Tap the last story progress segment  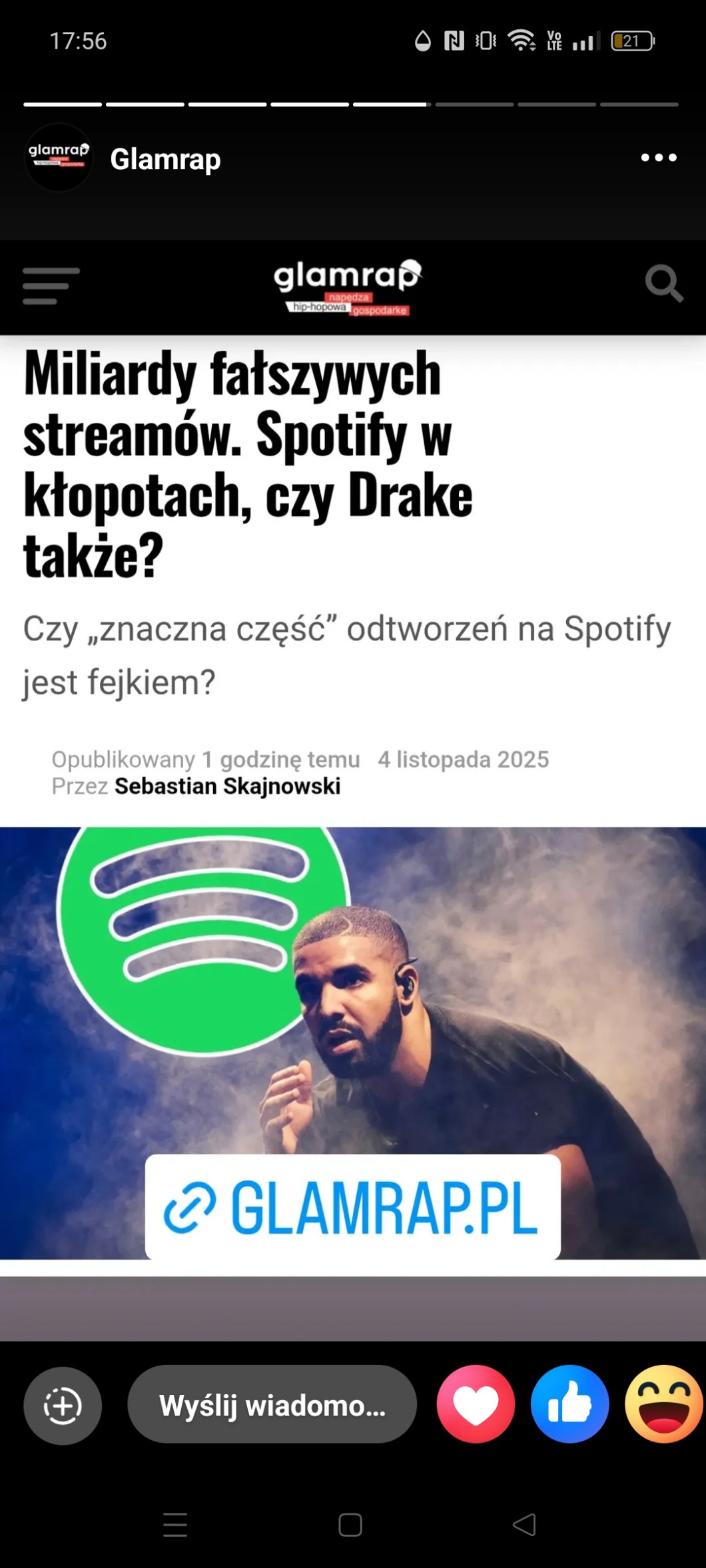pos(639,105)
